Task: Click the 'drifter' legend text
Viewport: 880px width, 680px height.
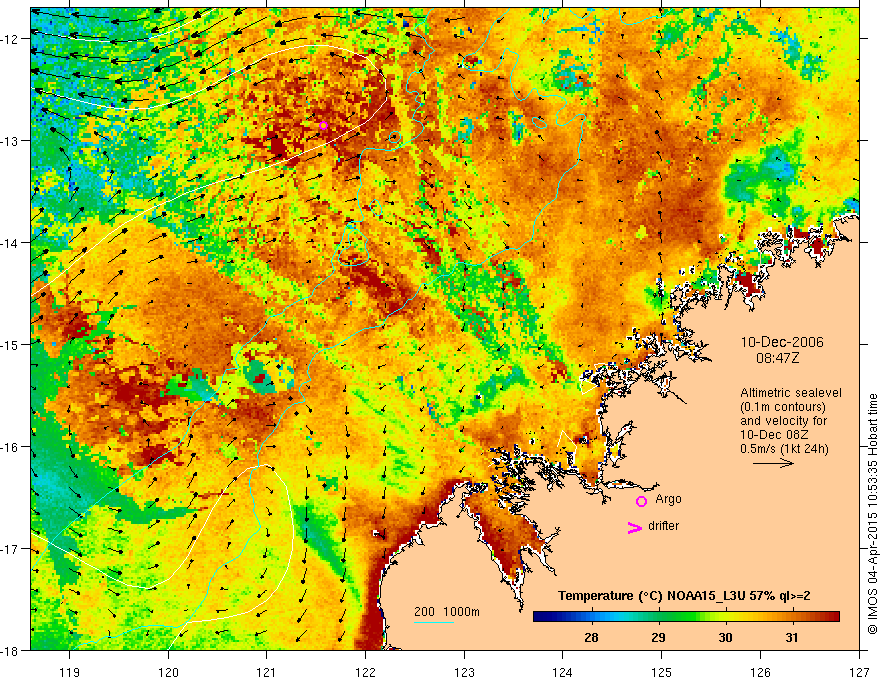Action: pyautogui.click(x=663, y=526)
